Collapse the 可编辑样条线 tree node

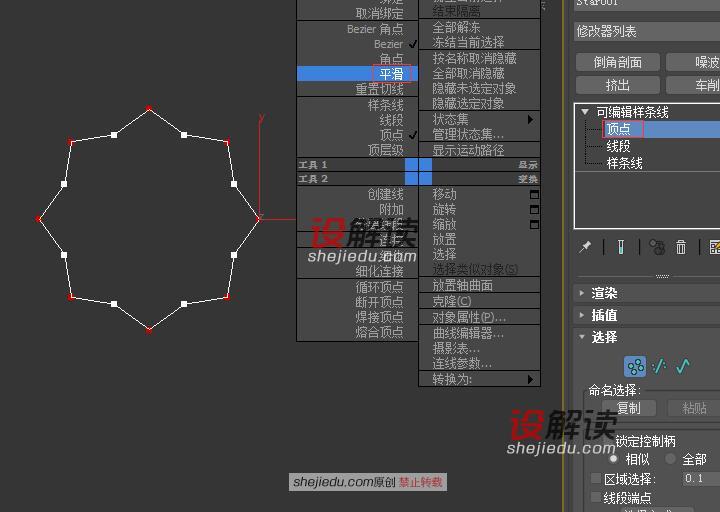[585, 112]
